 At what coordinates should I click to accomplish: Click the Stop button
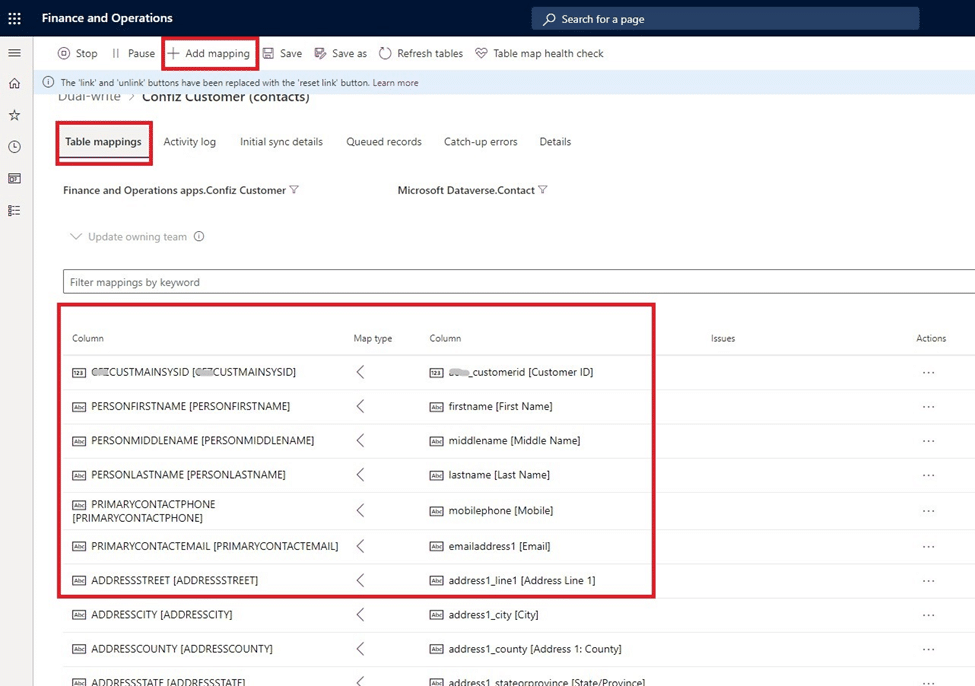coord(78,53)
